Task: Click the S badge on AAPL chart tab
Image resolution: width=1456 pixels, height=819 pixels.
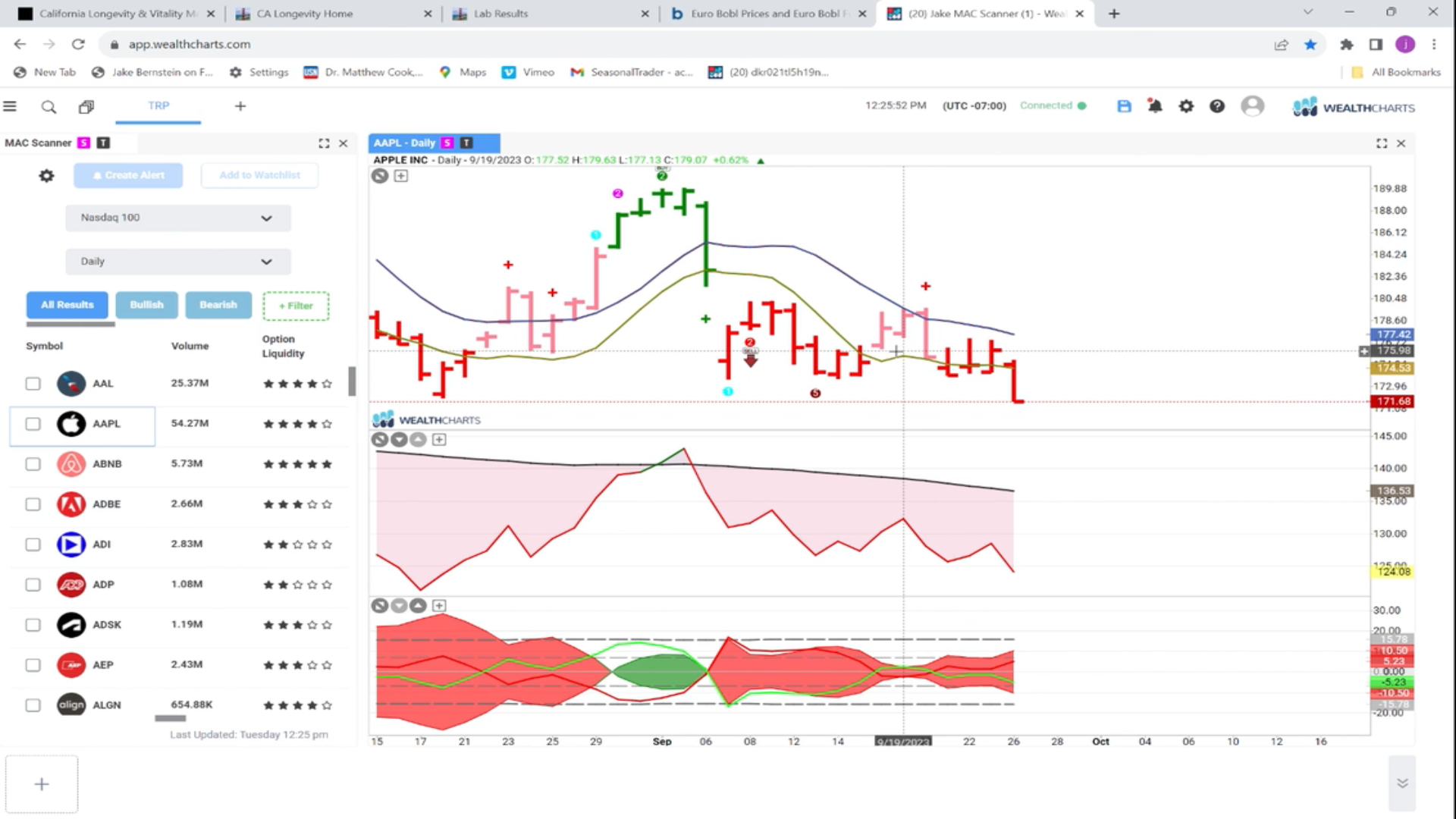Action: [447, 143]
